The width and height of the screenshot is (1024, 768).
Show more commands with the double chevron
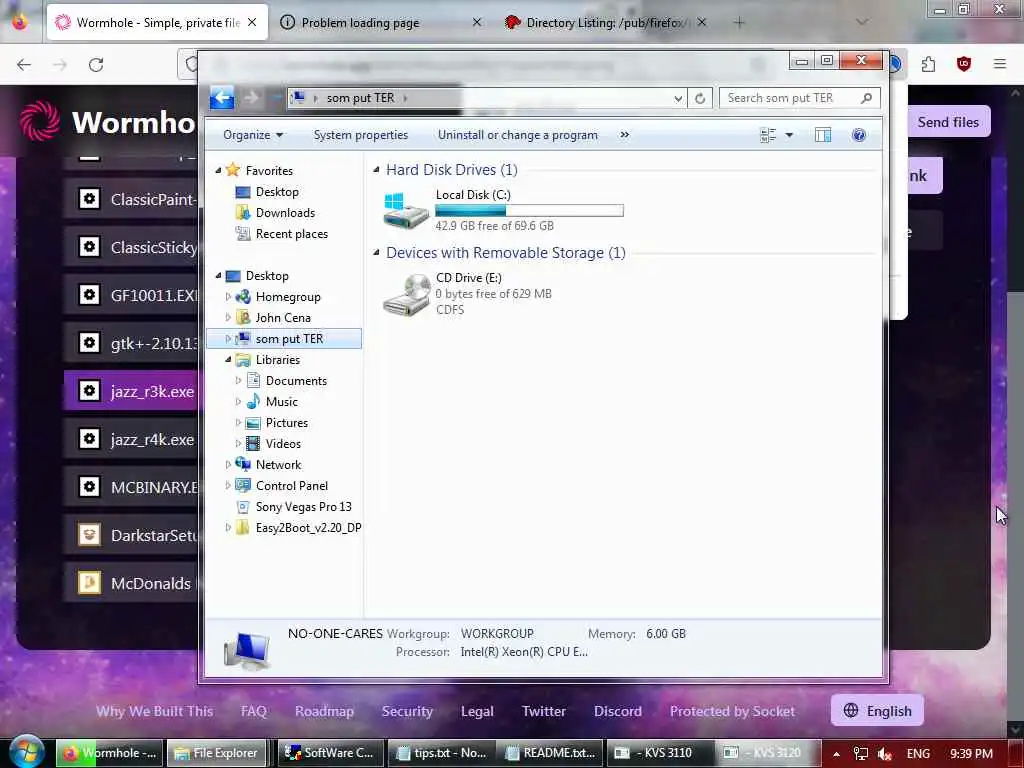pyautogui.click(x=624, y=135)
